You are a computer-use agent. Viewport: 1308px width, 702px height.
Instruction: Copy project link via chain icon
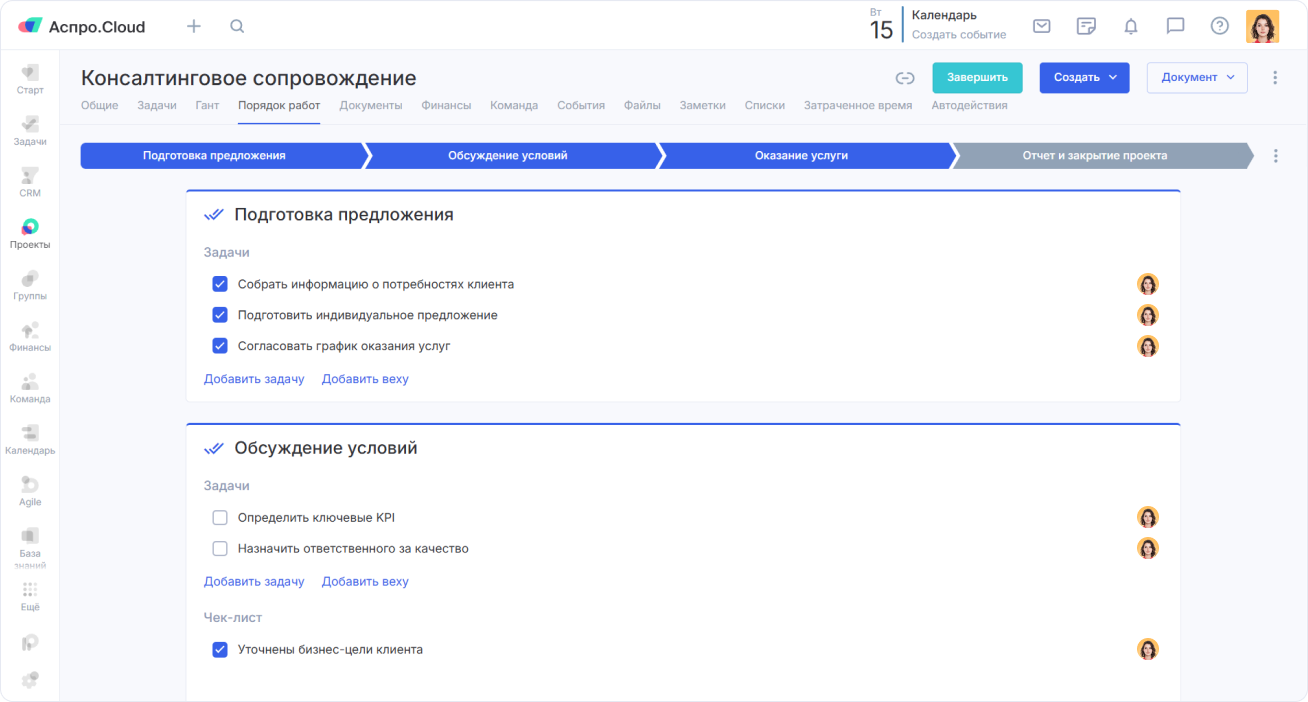click(905, 78)
